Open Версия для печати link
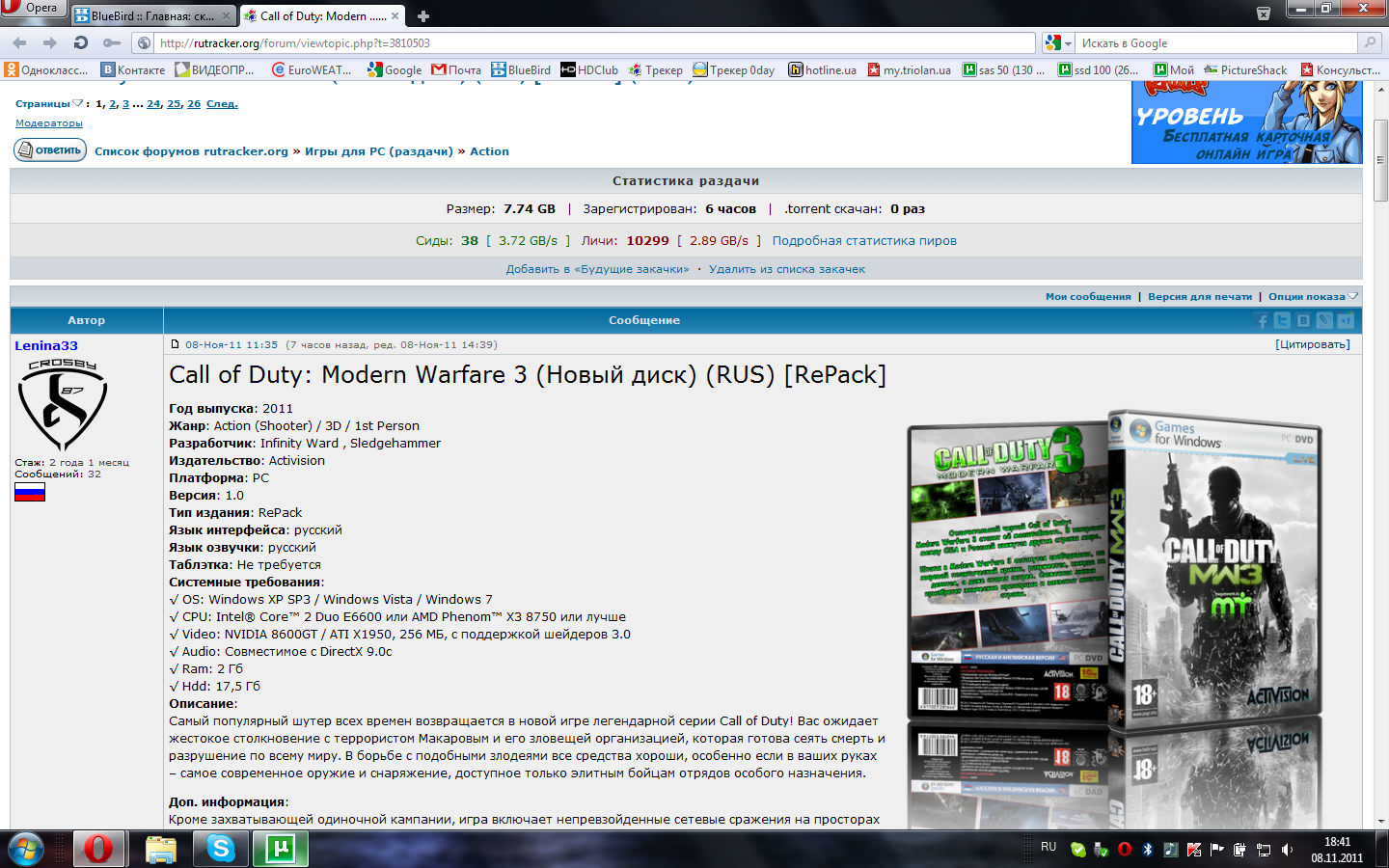Image resolution: width=1389 pixels, height=868 pixels. point(1200,297)
